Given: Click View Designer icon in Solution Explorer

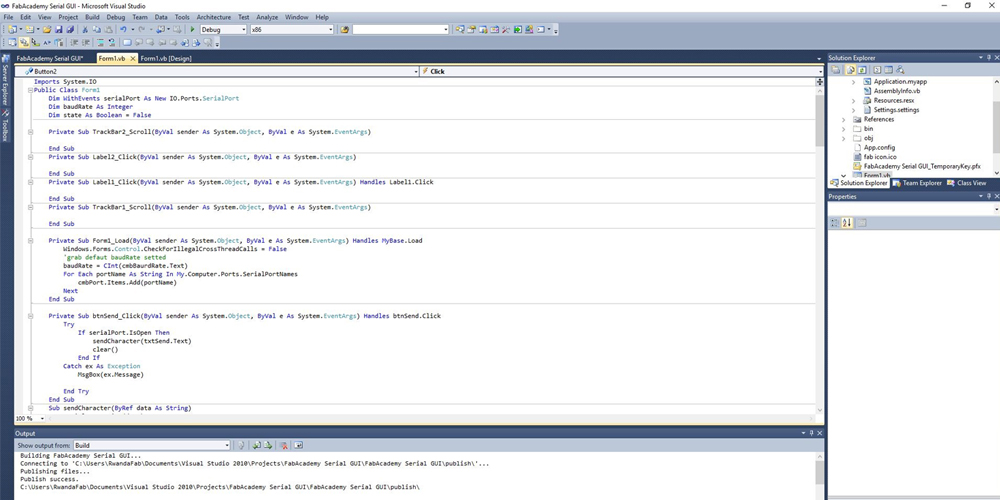Looking at the screenshot, I should [x=888, y=70].
